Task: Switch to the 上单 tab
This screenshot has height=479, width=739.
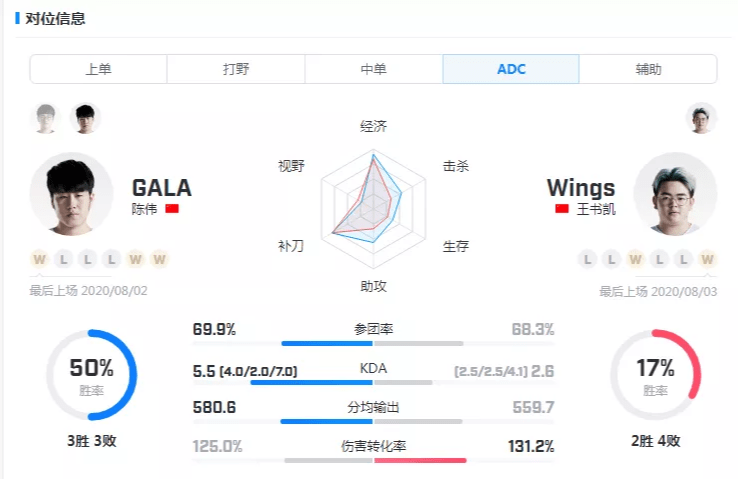Action: pos(98,69)
